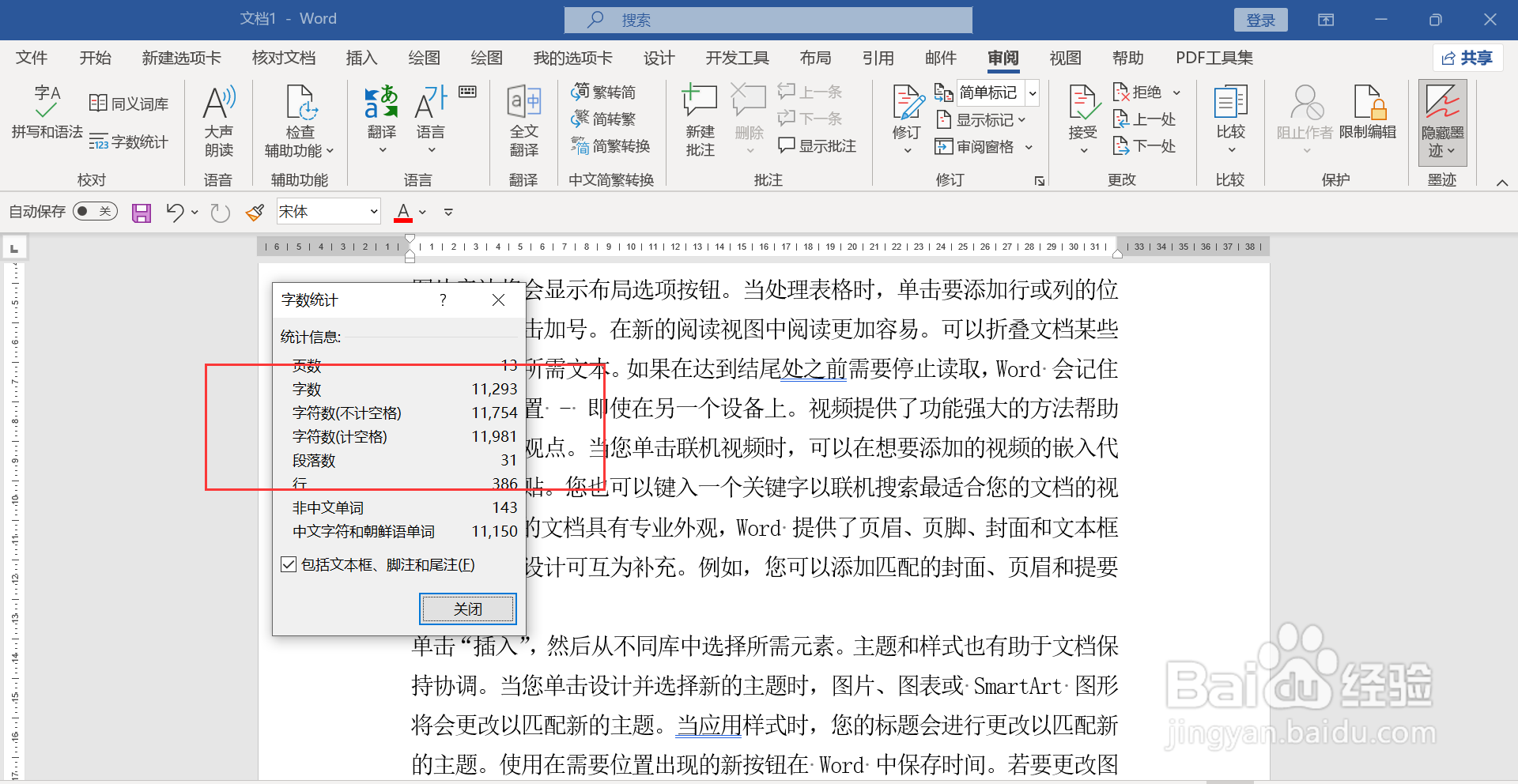
Task: Click the Undo arrow
Action: point(175,213)
